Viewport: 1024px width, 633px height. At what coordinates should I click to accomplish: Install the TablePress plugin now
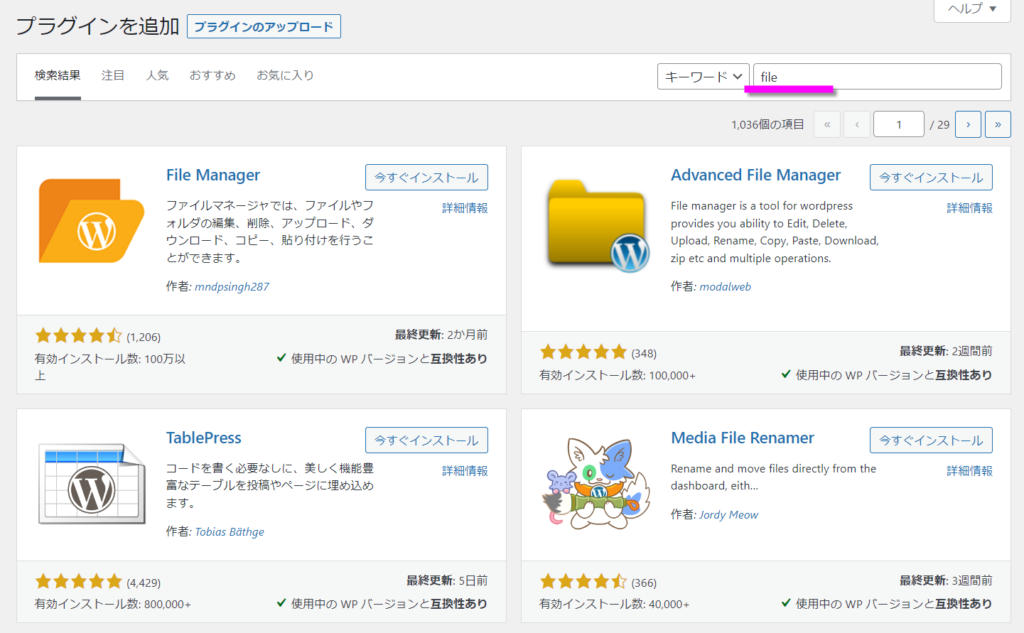click(x=426, y=440)
